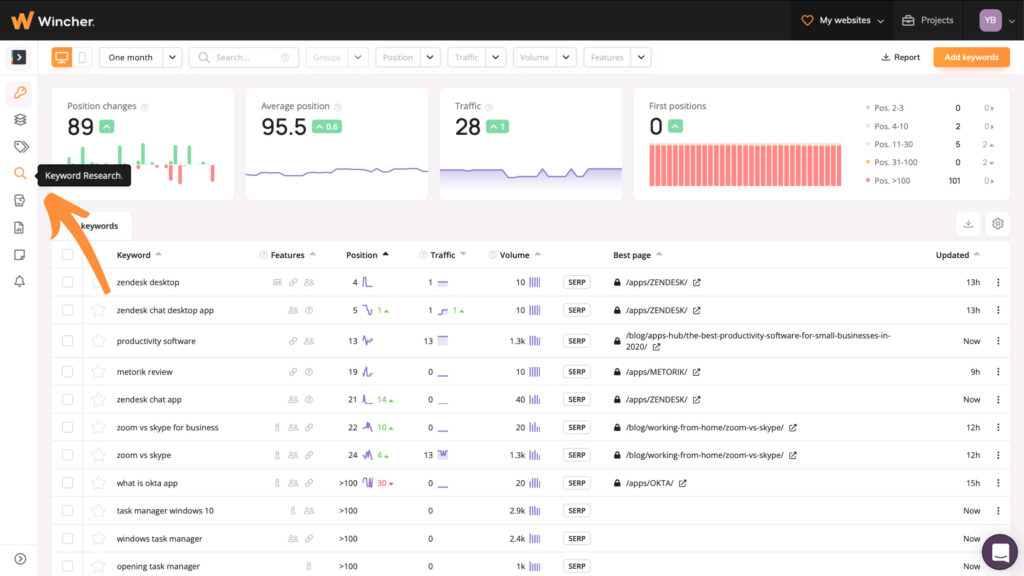Open SERP for windows task manager
The width and height of the screenshot is (1024, 576).
[x=577, y=539]
